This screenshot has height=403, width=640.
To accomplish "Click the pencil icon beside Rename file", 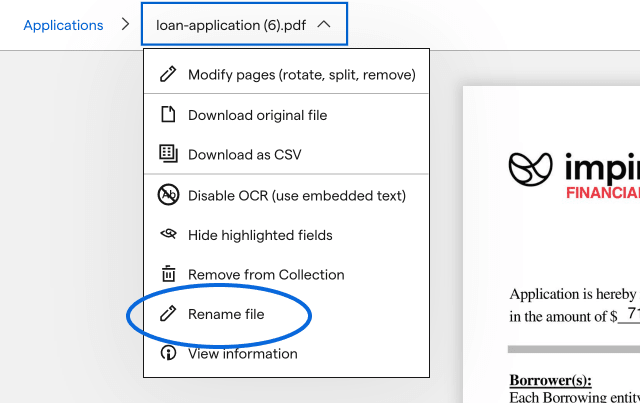I will [x=168, y=314].
